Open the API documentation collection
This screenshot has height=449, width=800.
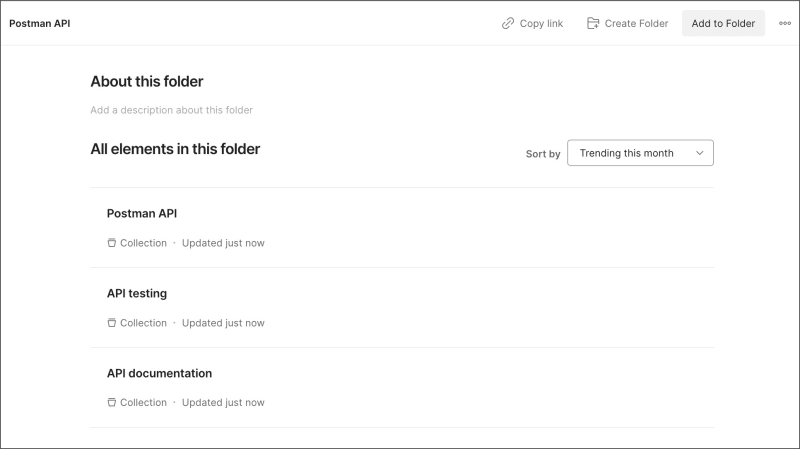[402, 388]
